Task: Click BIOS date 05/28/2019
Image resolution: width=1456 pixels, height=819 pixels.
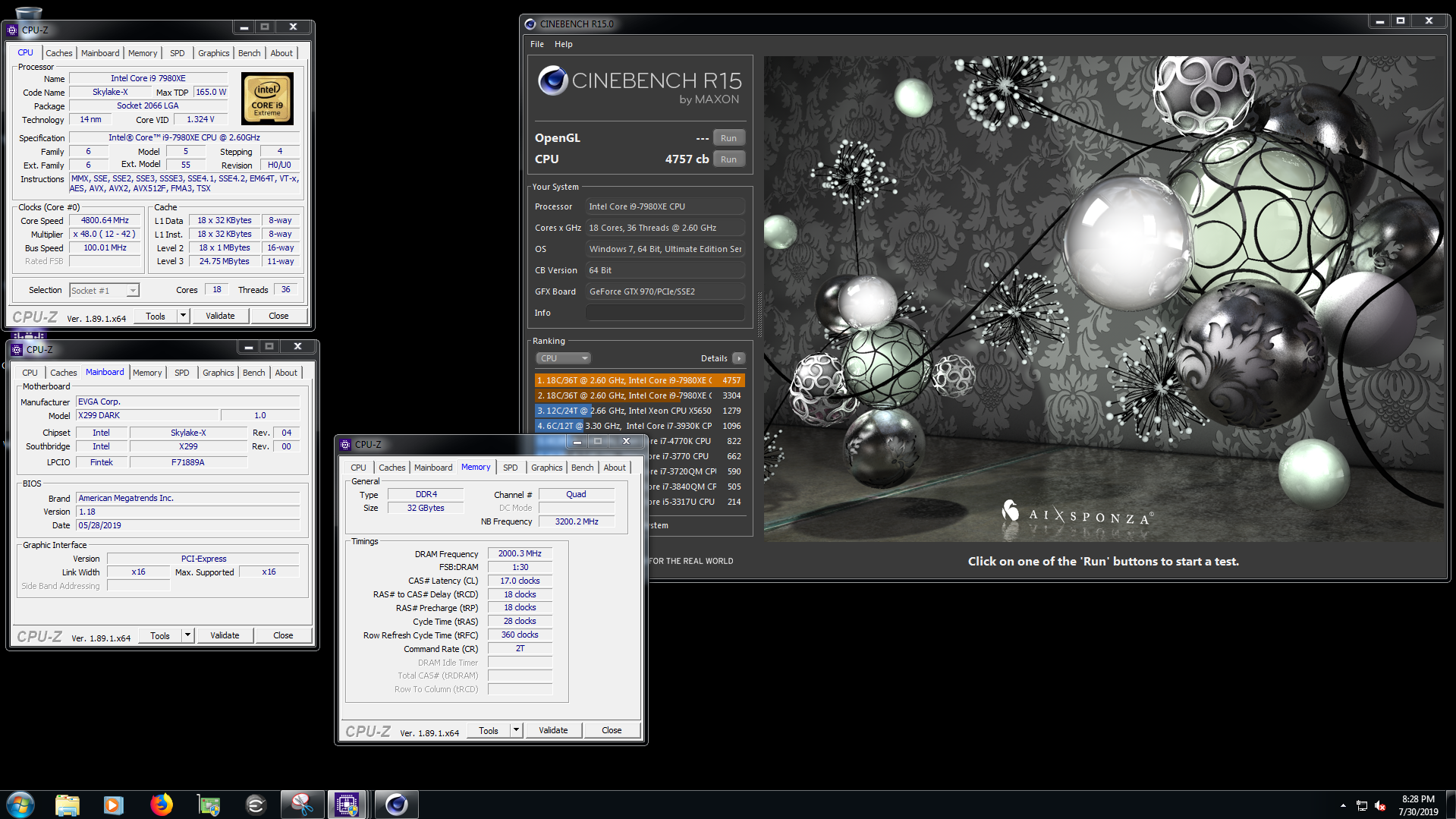Action: tap(187, 525)
